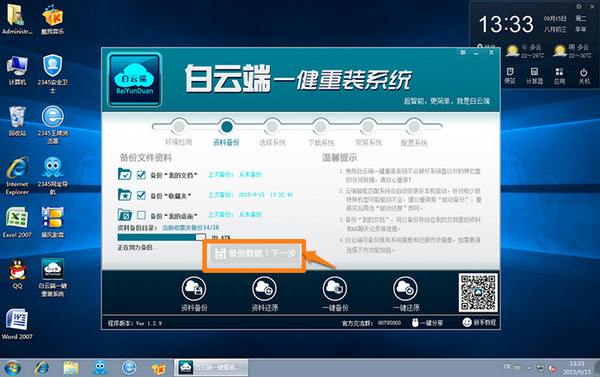Select the 白云端一键重装系统 desktop shortcut

pyautogui.click(x=52, y=277)
